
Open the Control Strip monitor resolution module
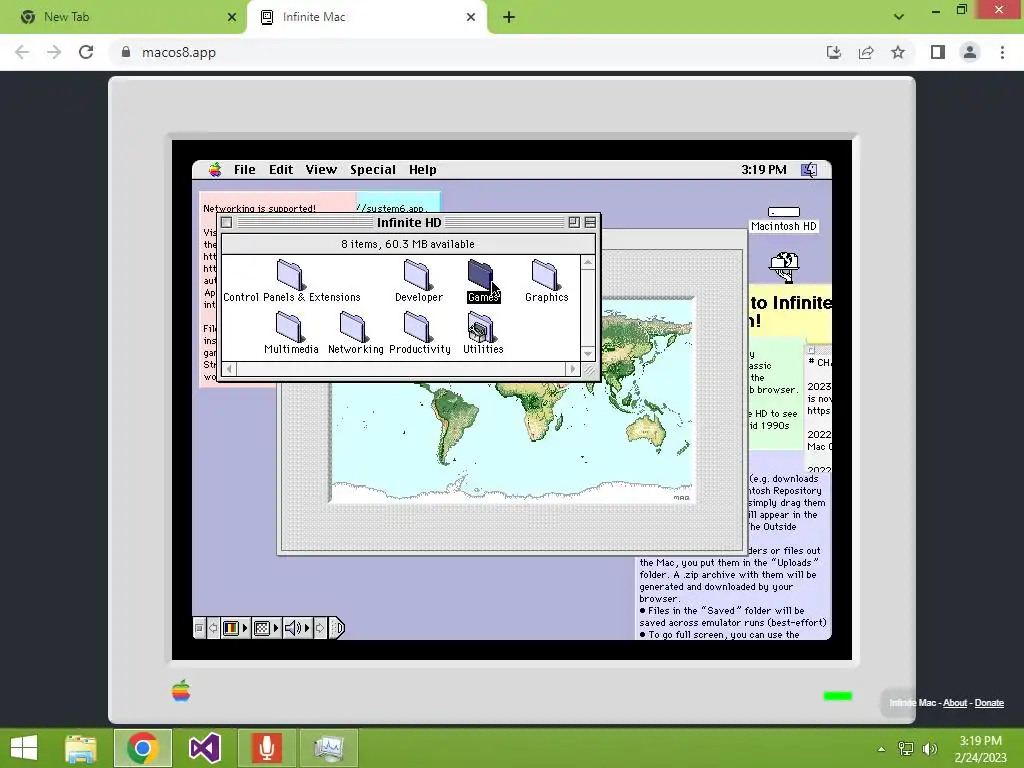pyautogui.click(x=266, y=628)
